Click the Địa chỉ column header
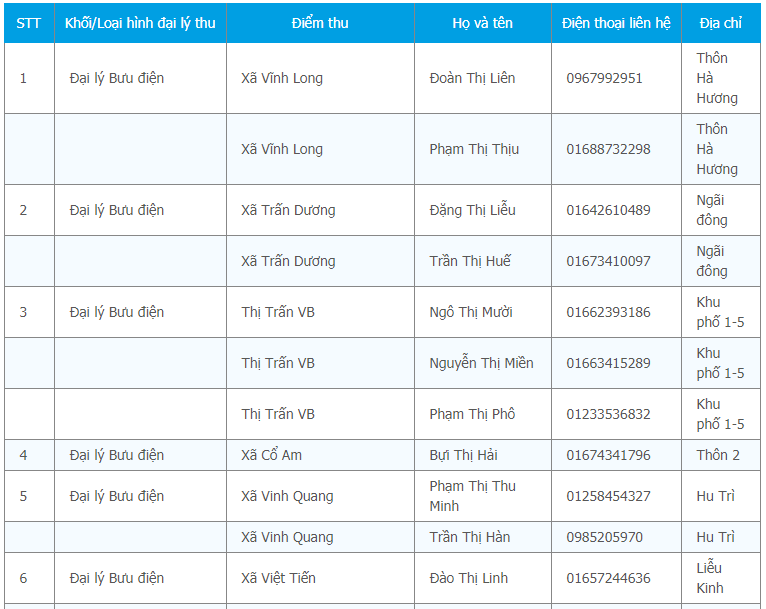 (720, 22)
